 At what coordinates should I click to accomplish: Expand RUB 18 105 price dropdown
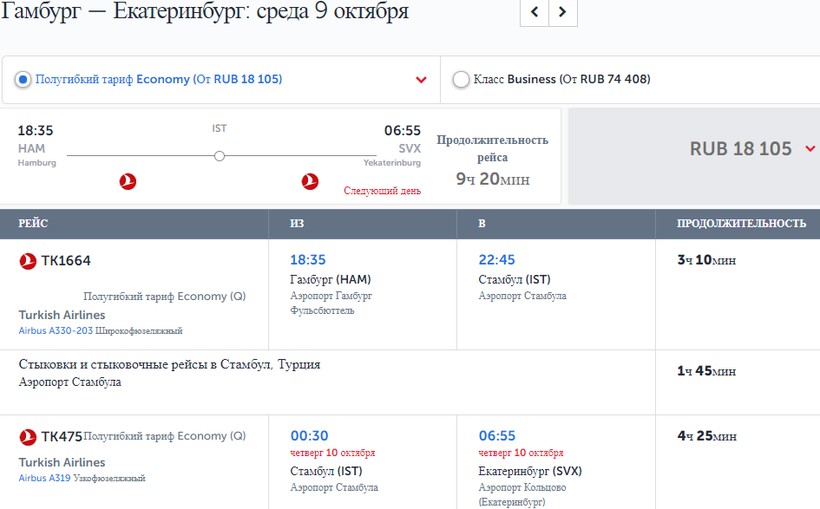(x=810, y=149)
